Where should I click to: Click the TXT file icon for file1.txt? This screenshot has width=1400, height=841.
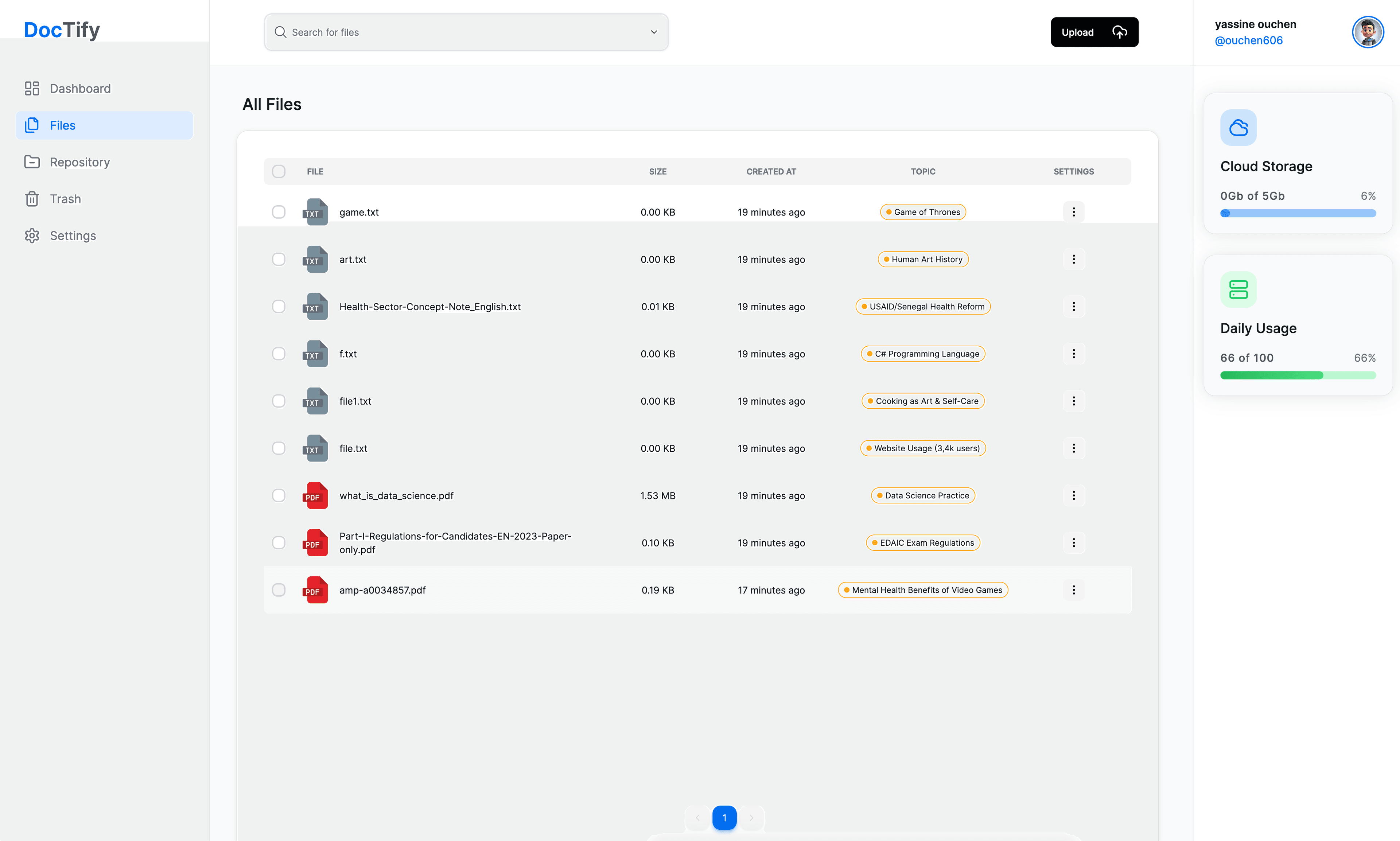(315, 401)
